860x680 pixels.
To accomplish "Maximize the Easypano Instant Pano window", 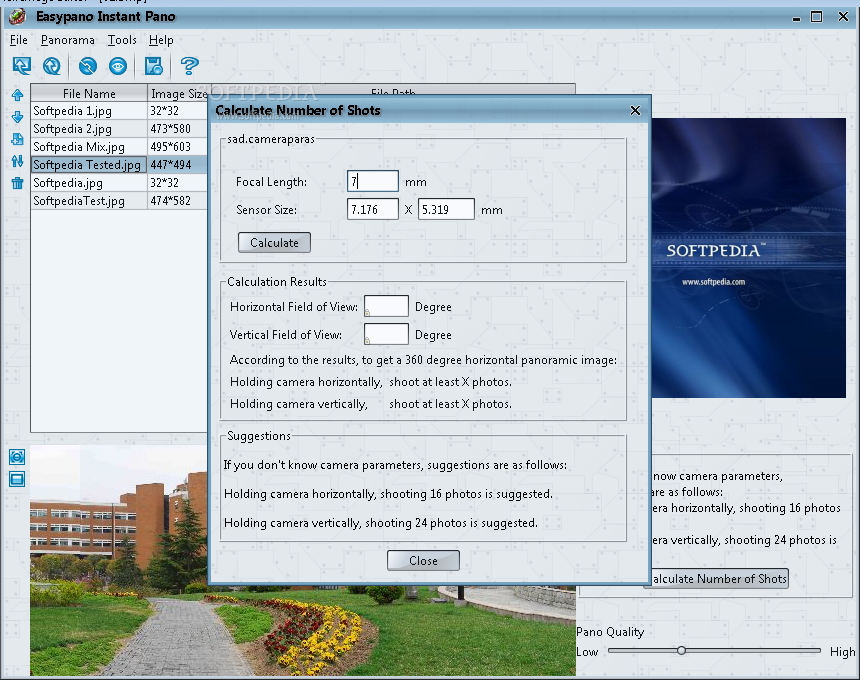I will tap(817, 17).
